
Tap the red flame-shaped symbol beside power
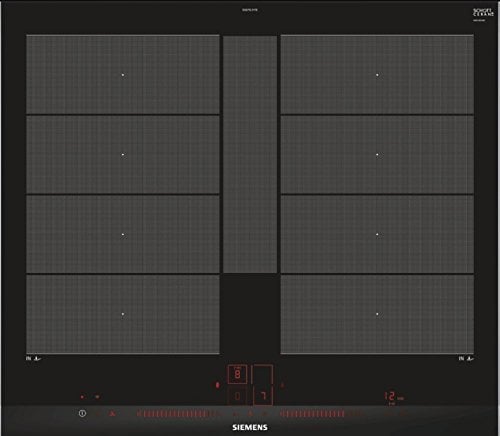click(x=112, y=413)
